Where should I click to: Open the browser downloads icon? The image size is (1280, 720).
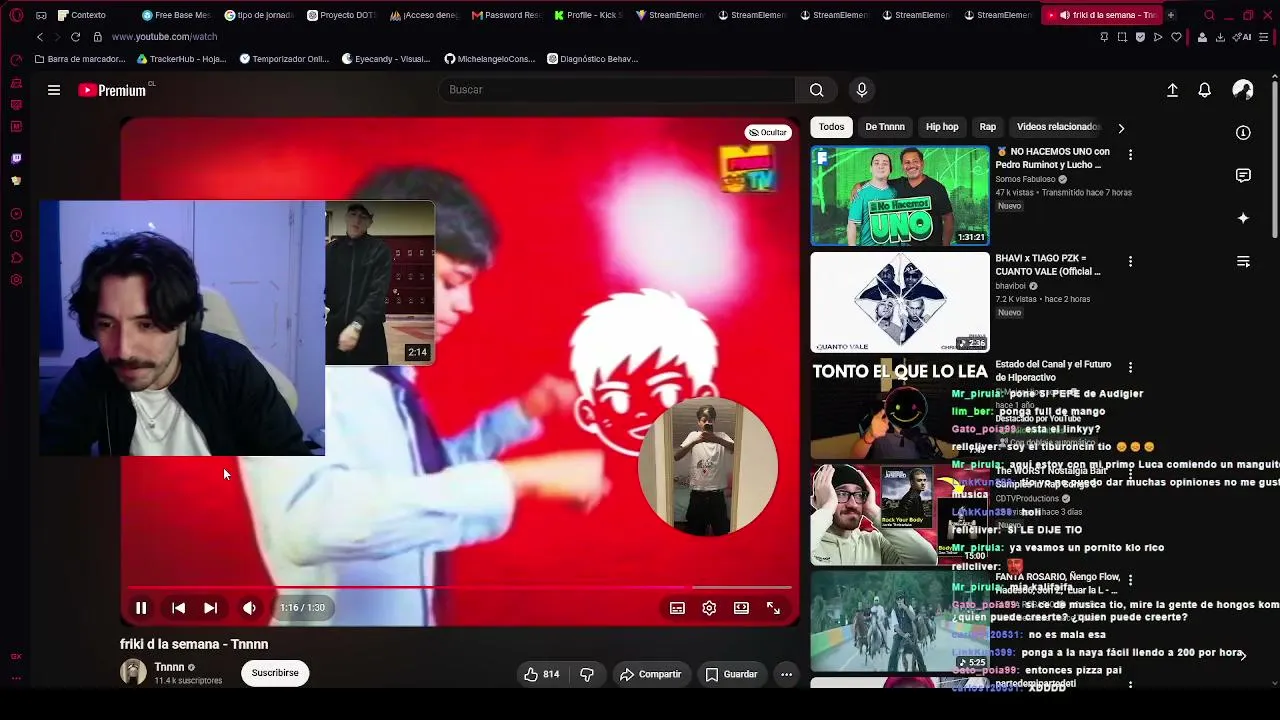click(1220, 37)
